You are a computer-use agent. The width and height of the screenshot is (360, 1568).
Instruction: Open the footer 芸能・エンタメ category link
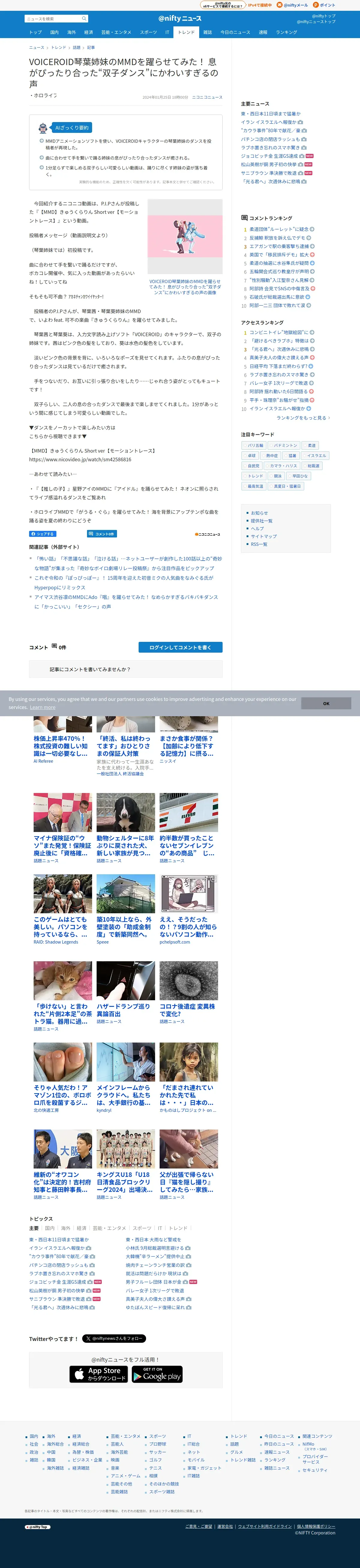pos(125,1436)
